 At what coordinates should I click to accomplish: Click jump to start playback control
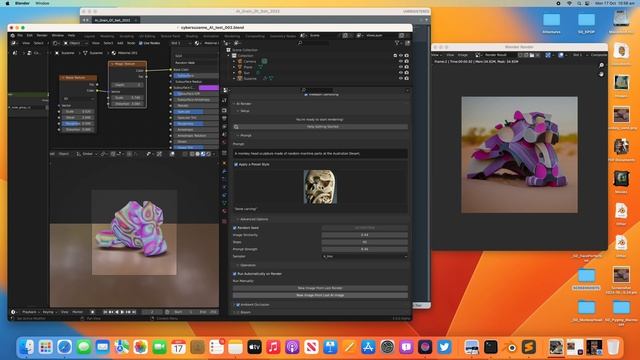click(105, 312)
